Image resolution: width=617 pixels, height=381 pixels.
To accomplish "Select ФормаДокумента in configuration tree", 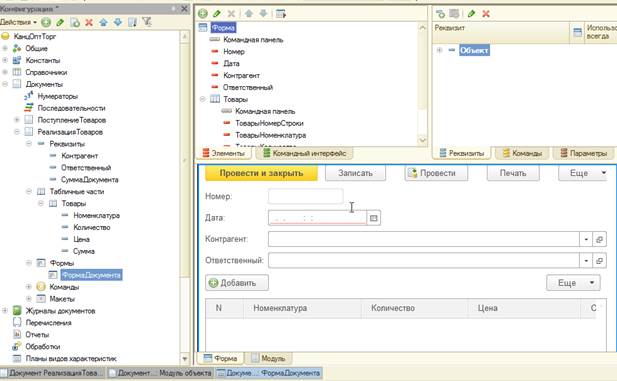I will click(x=91, y=275).
